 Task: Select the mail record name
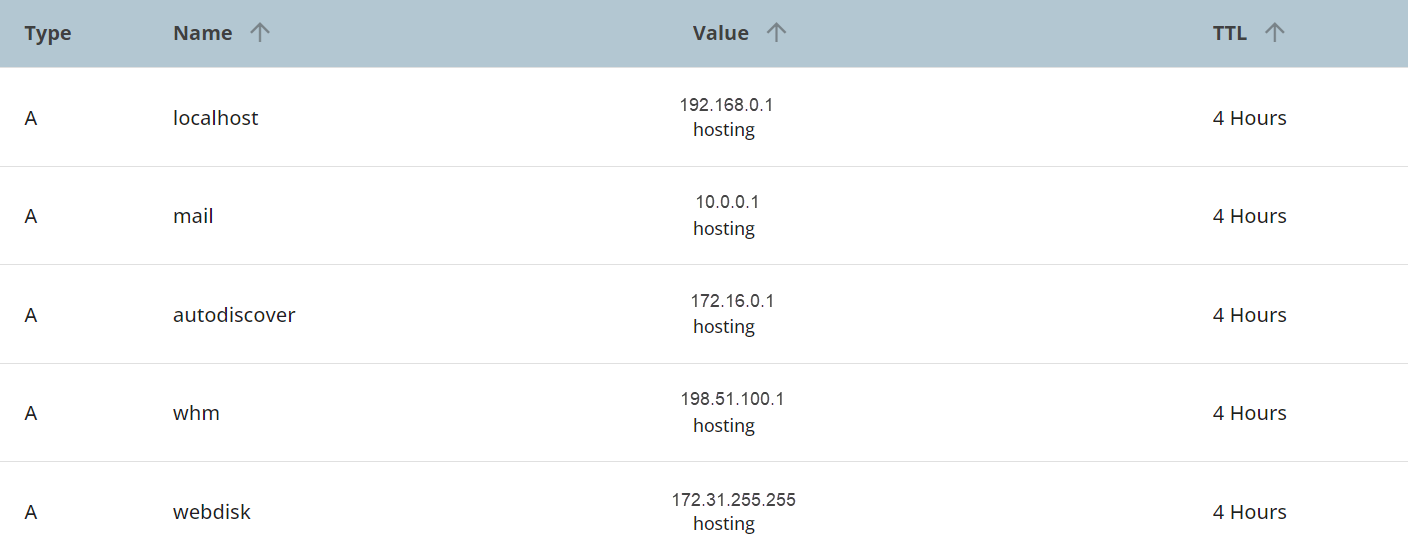coord(193,216)
